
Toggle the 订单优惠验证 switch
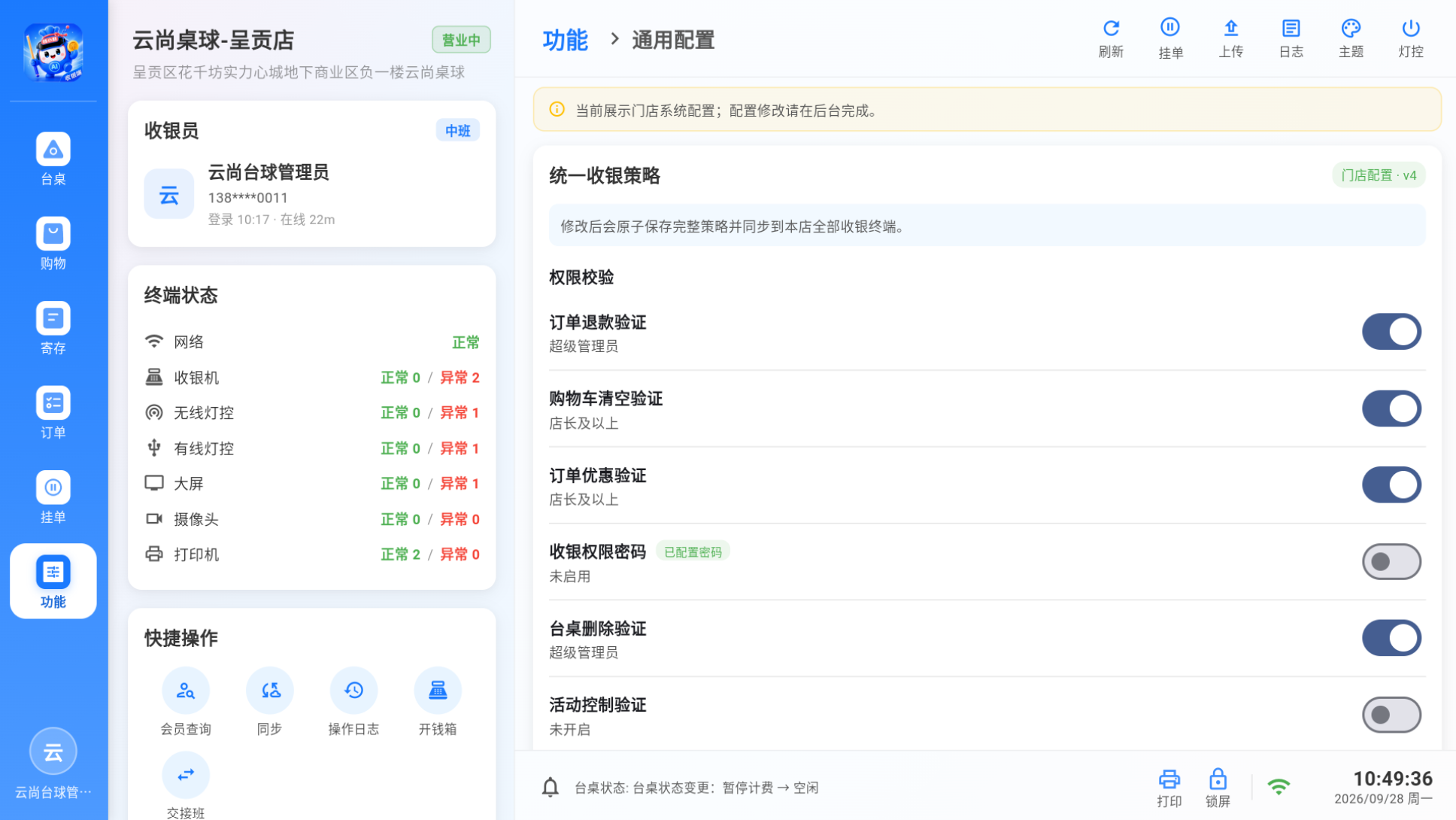pos(1391,485)
